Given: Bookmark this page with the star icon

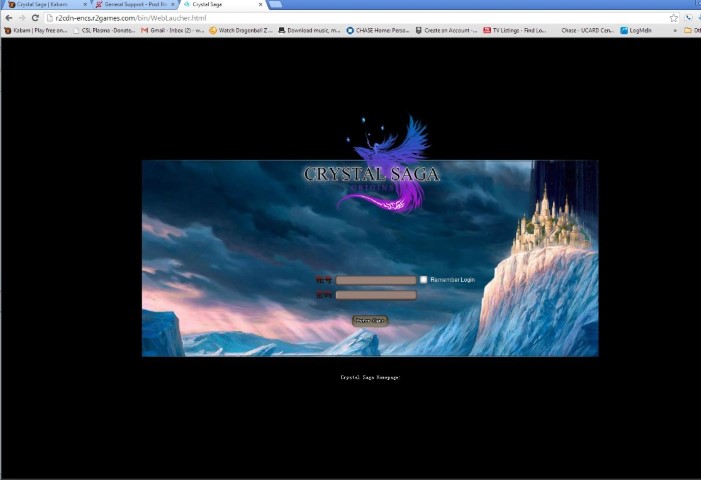Looking at the screenshot, I should pos(673,18).
